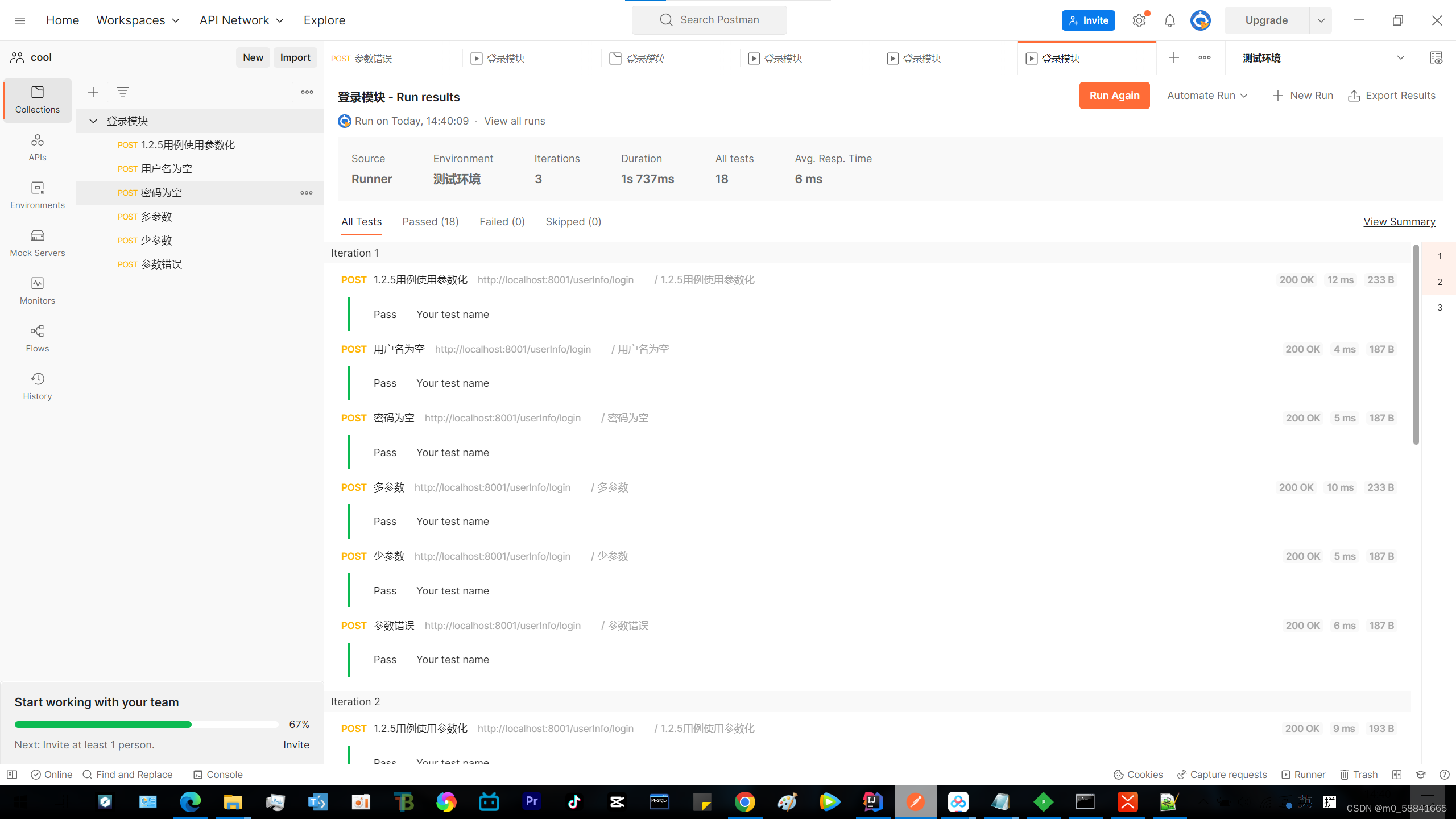Open the Collections sidebar panel

click(38, 100)
